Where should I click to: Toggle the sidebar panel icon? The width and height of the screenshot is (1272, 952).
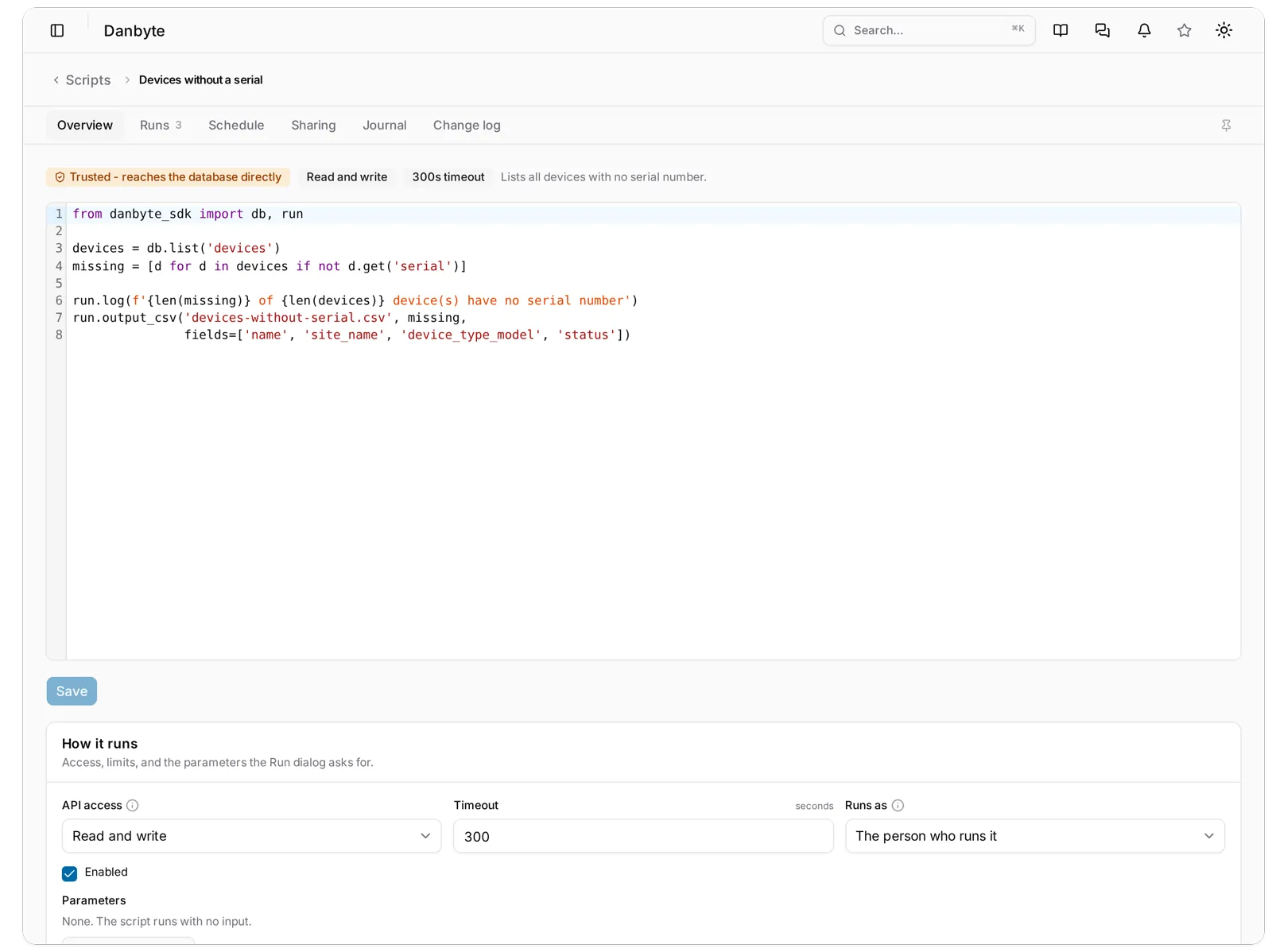click(x=57, y=30)
